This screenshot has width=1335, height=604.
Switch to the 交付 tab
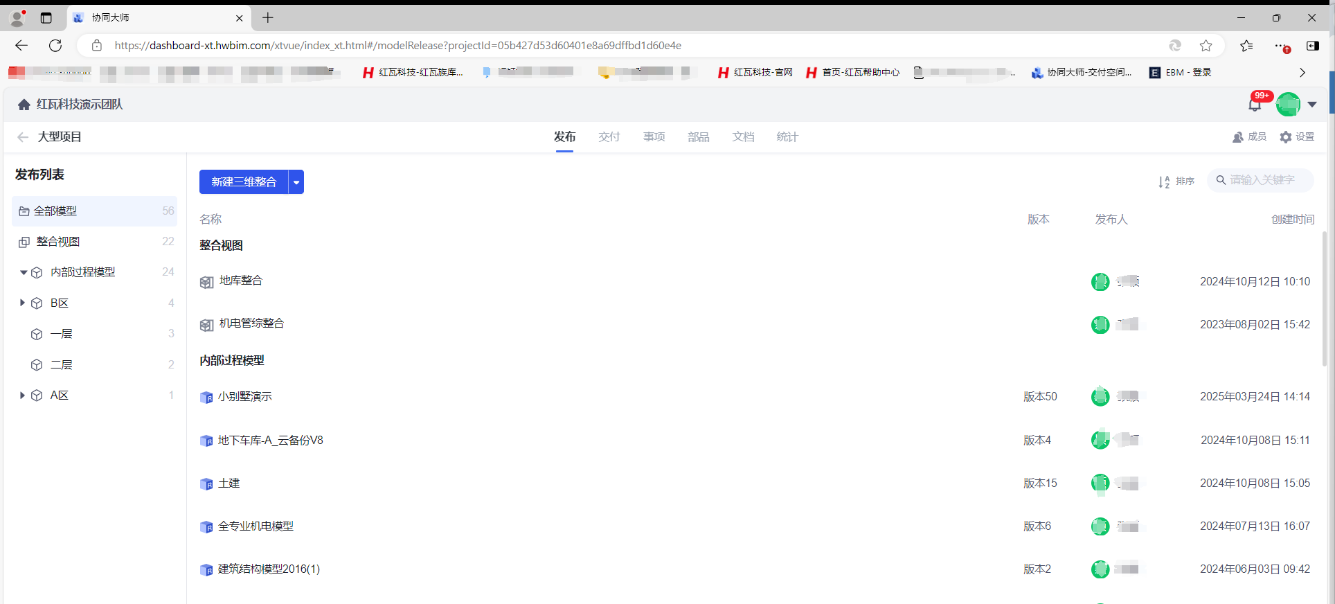(x=609, y=137)
